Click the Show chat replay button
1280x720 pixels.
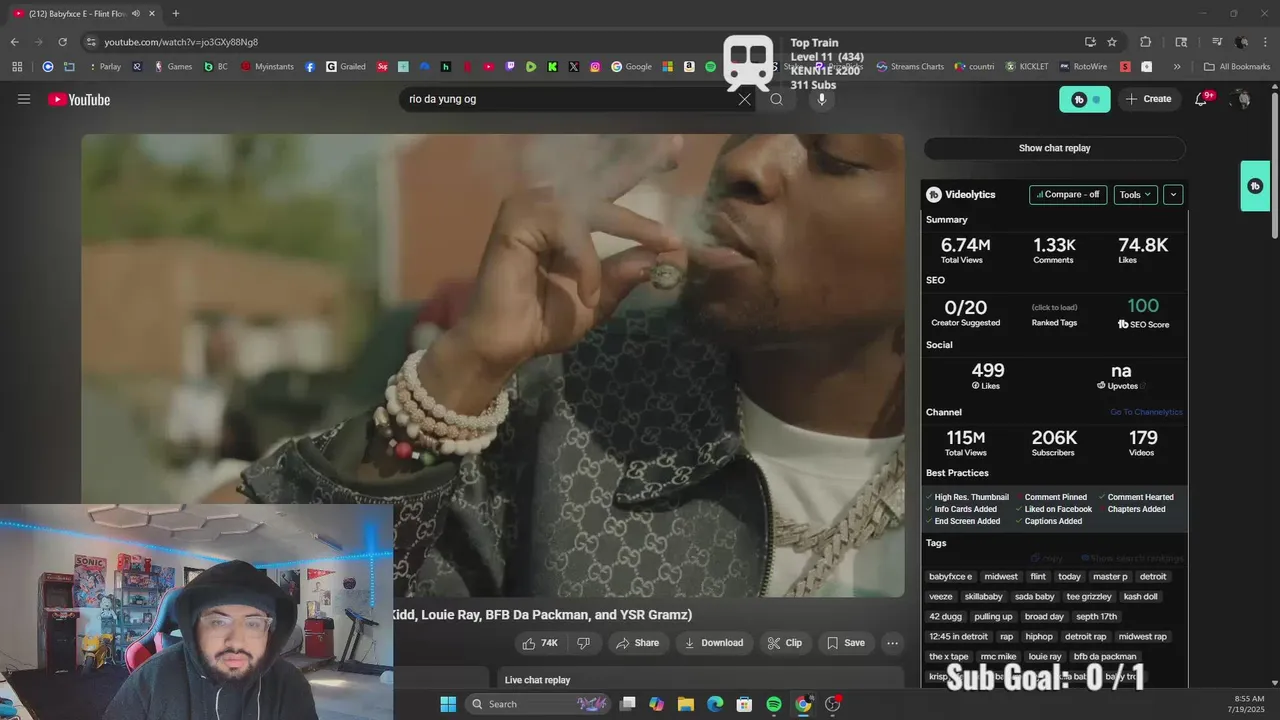coord(1054,148)
